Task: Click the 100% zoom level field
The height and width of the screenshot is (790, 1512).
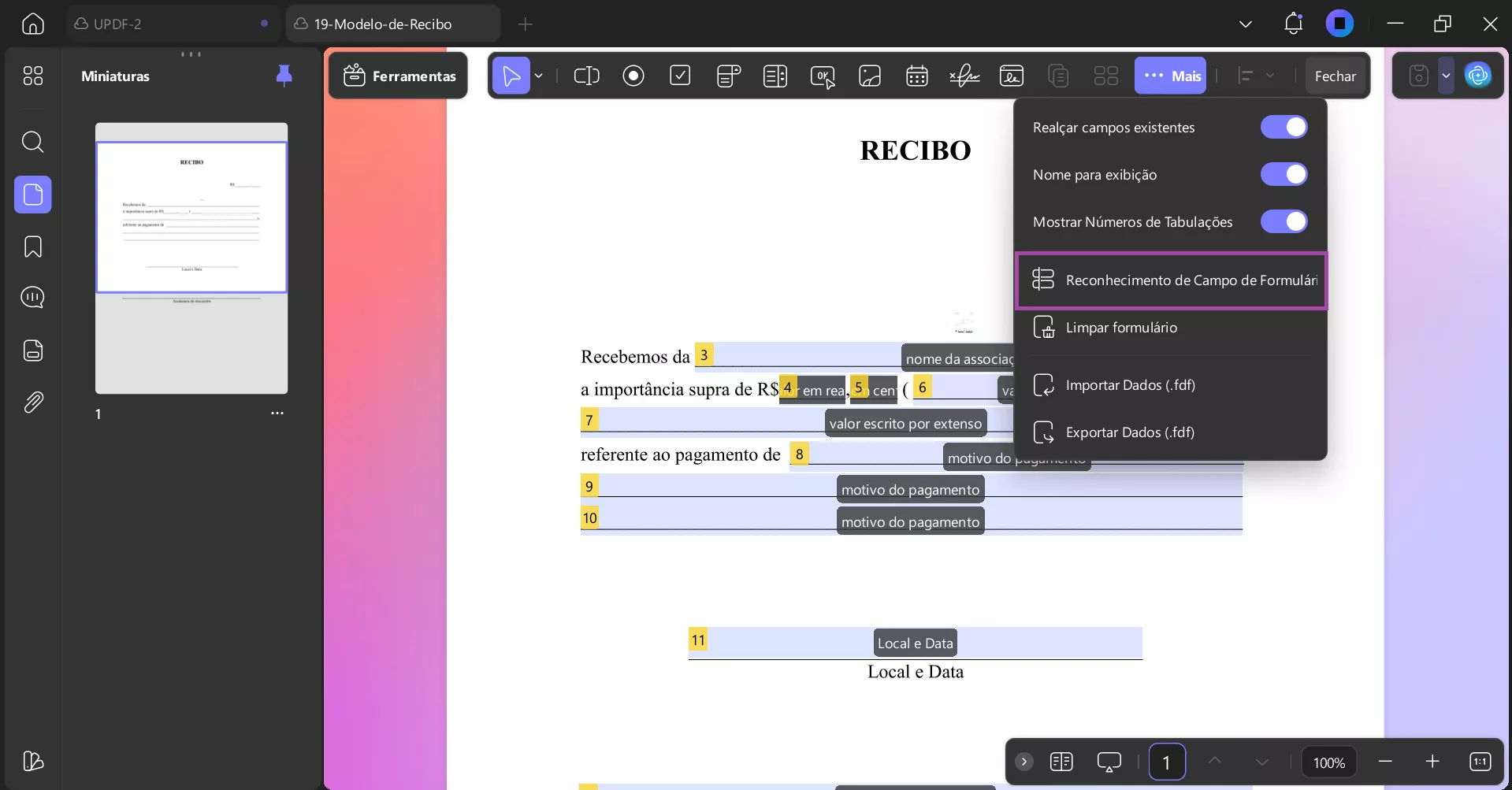Action: point(1328,762)
